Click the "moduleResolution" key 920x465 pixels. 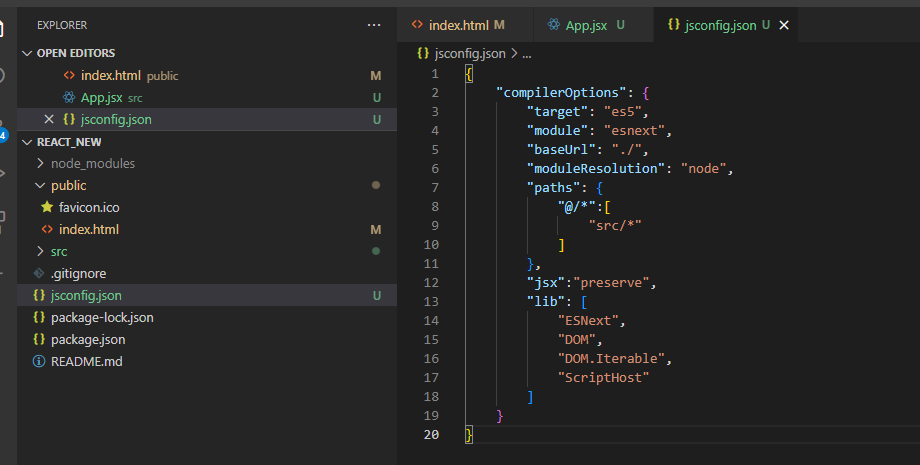(x=596, y=169)
